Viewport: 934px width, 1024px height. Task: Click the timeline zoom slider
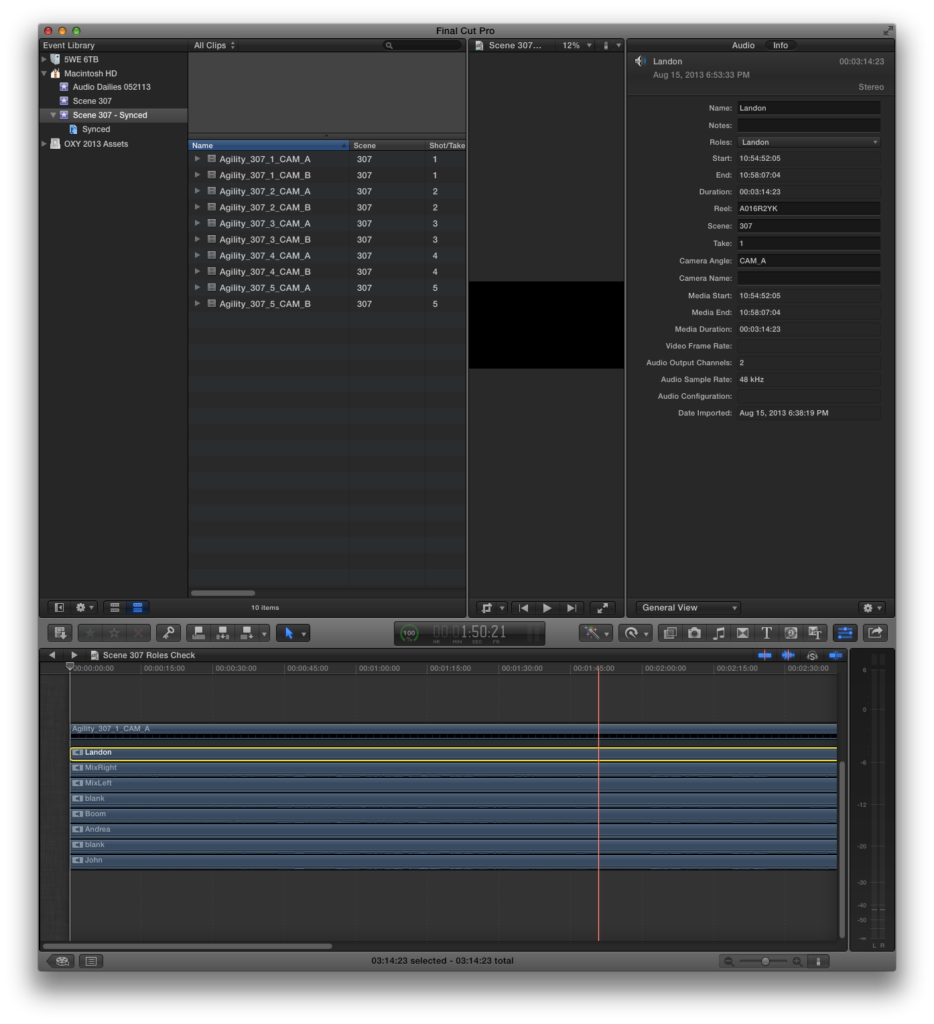tap(765, 961)
